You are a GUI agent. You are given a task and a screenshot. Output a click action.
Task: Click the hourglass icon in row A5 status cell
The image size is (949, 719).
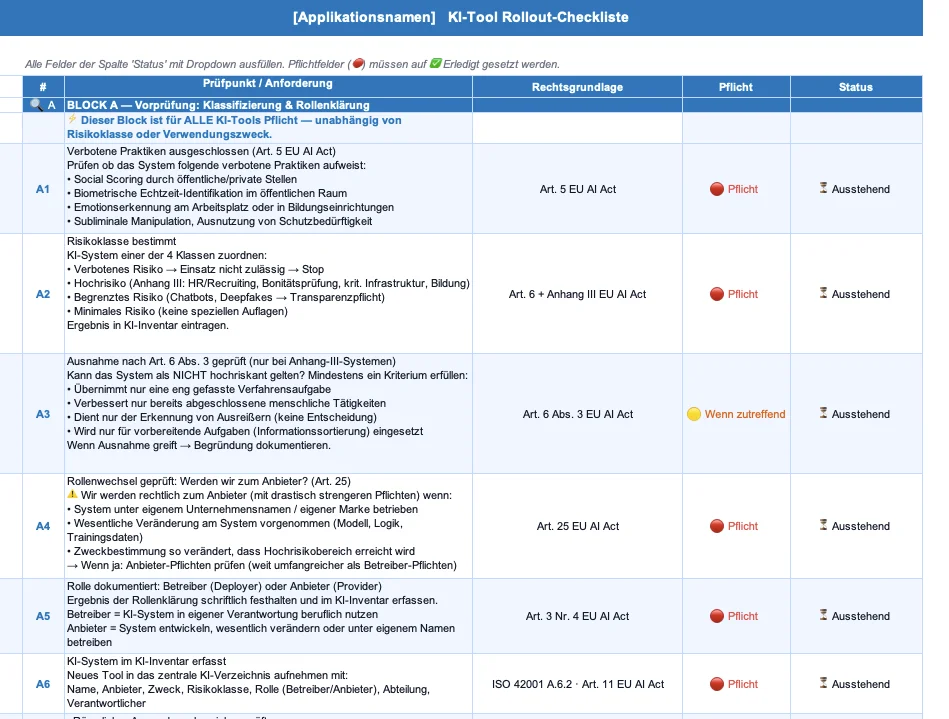point(822,616)
